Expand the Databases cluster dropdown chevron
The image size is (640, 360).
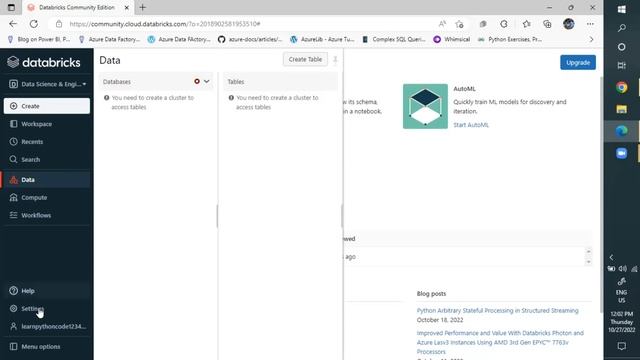click(x=207, y=81)
